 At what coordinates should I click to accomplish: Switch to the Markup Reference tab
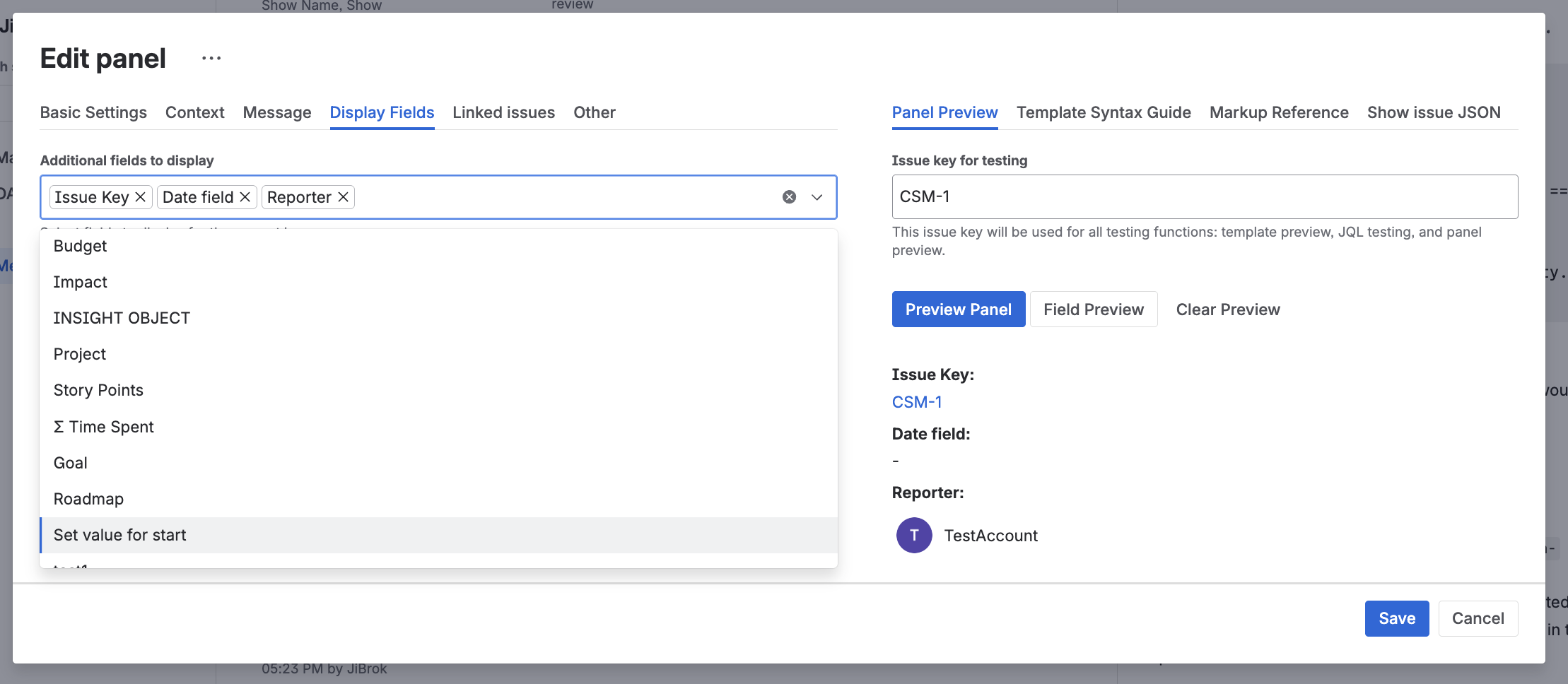pyautogui.click(x=1279, y=112)
